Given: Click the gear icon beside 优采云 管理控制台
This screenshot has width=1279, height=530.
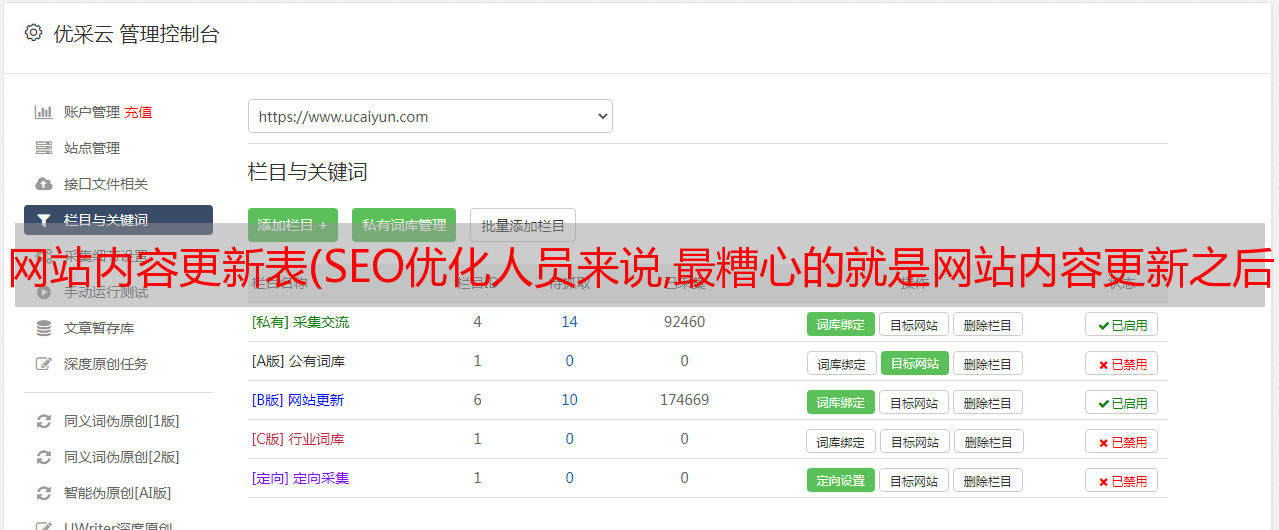Looking at the screenshot, I should pos(33,33).
